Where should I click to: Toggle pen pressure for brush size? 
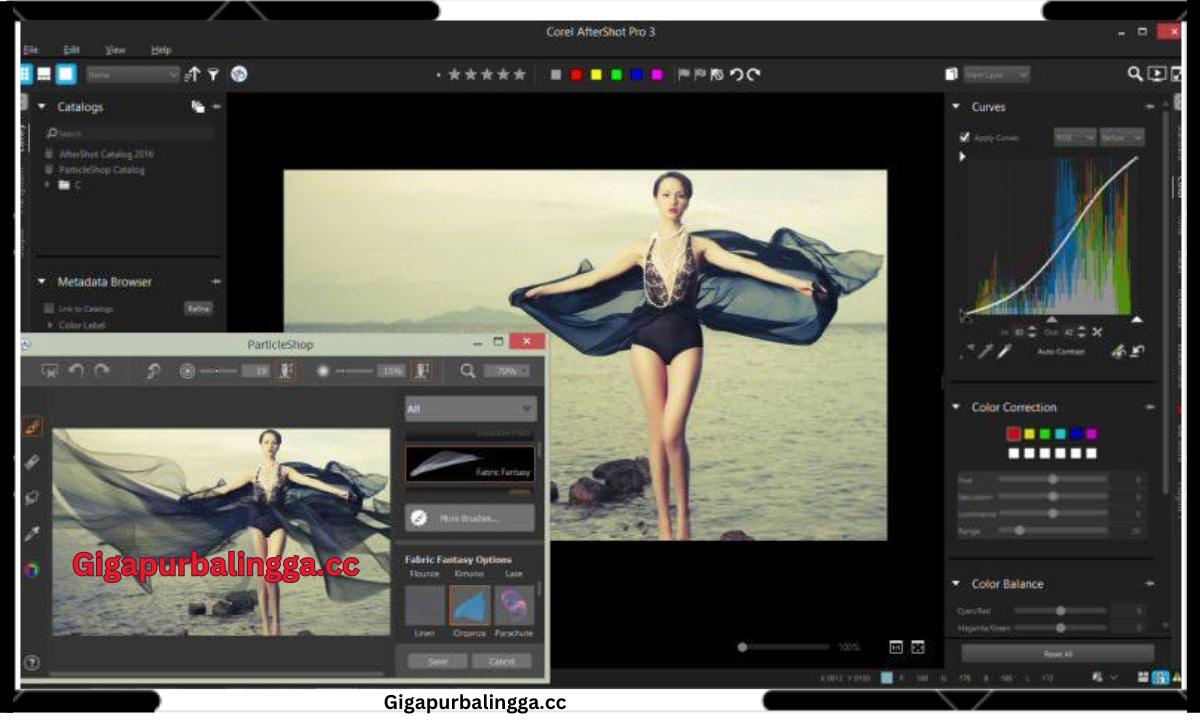pyautogui.click(x=286, y=371)
